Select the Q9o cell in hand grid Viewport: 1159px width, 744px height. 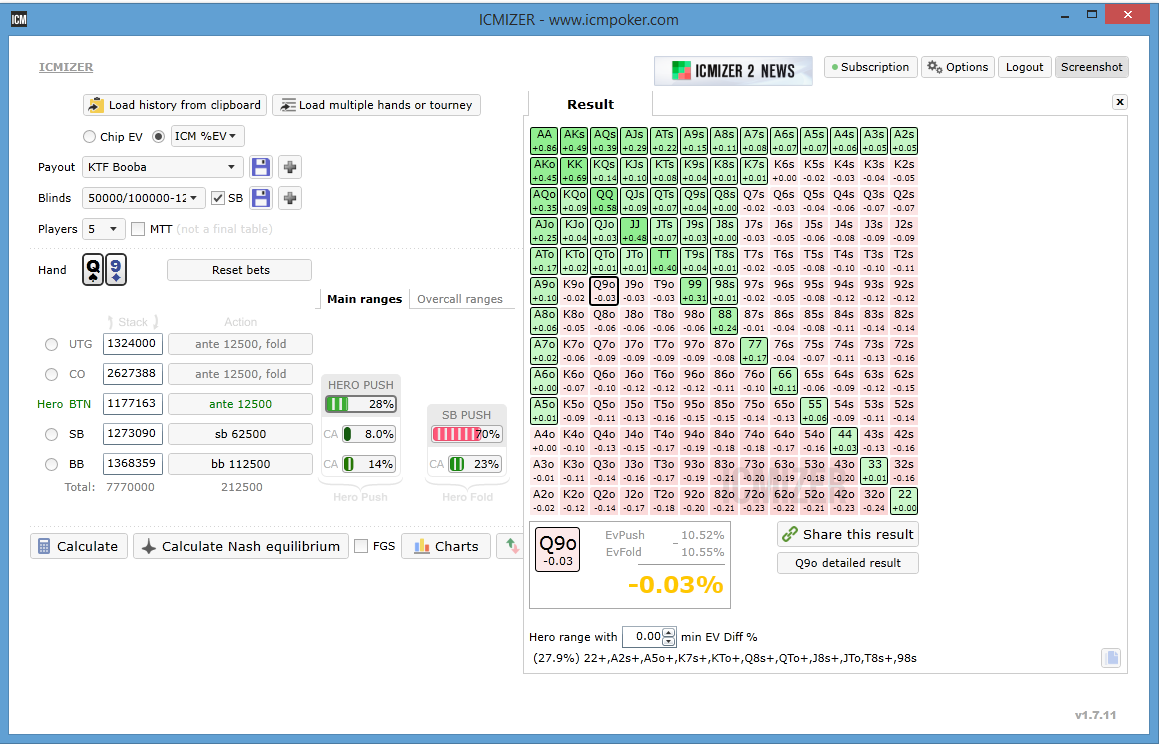pos(604,291)
